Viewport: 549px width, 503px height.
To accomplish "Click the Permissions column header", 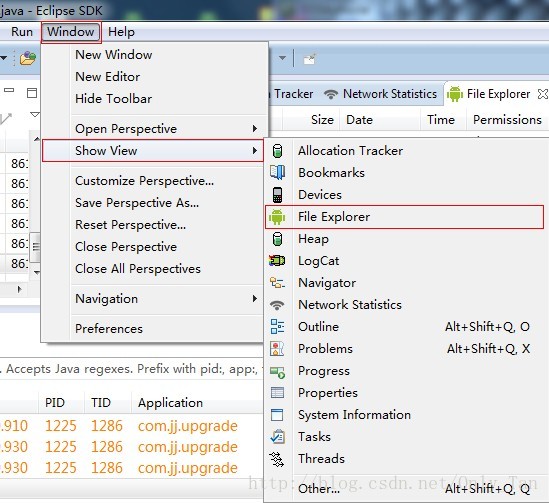I will tap(507, 120).
